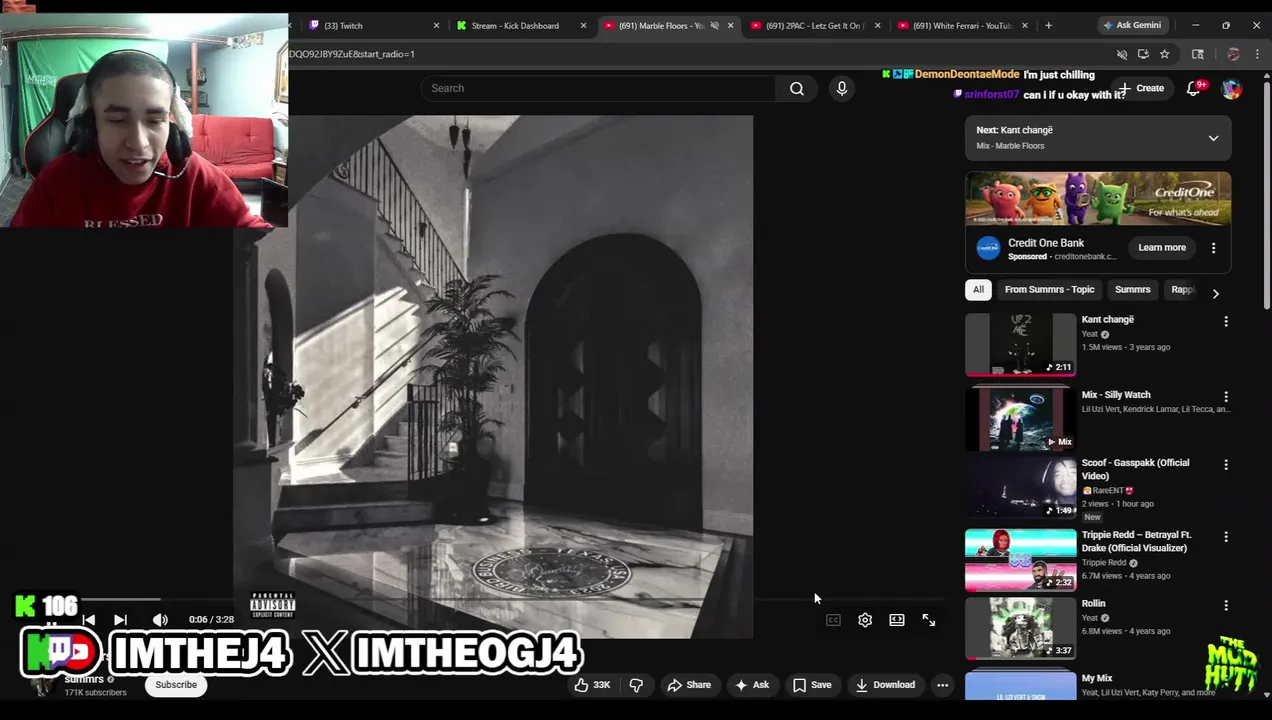Switch to Stream - Kick Dashboard tab
1272x720 pixels.
514,25
